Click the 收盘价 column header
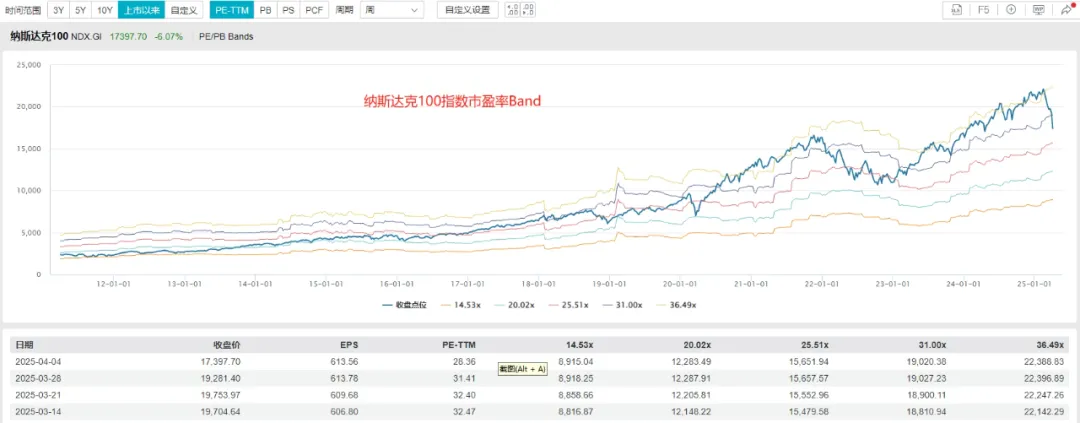Viewport: 1080px width, 423px height. pyautogui.click(x=227, y=344)
